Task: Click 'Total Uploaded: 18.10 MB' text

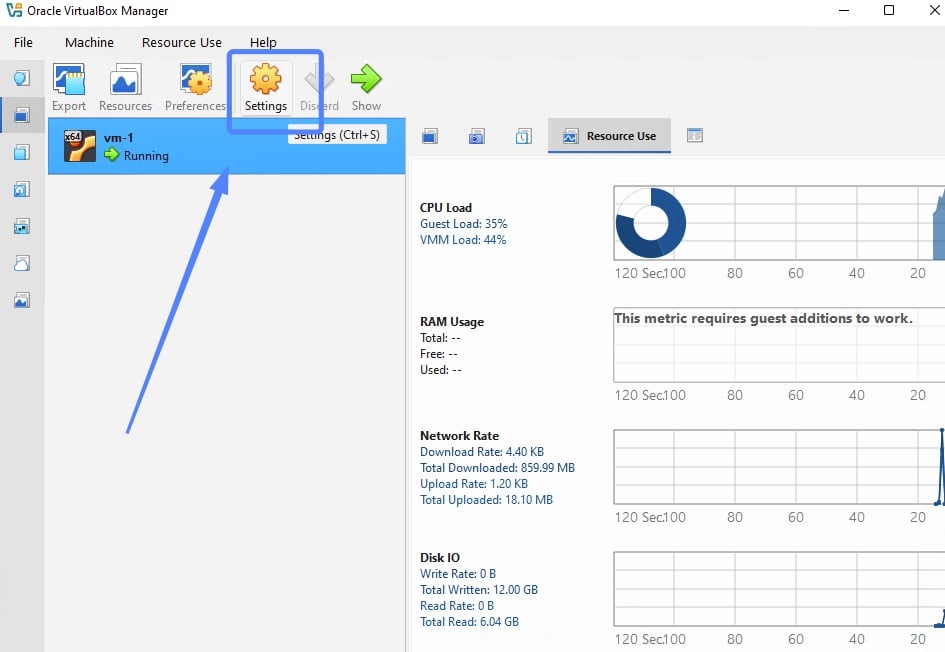Action: point(486,500)
